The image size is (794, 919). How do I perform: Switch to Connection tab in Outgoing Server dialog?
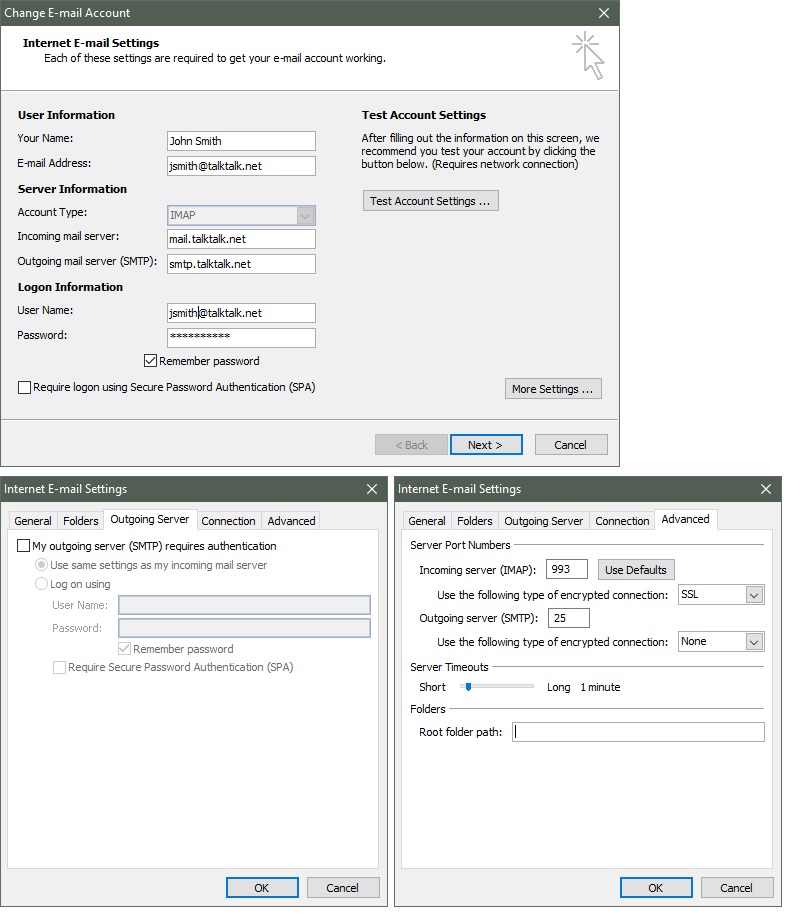click(228, 521)
